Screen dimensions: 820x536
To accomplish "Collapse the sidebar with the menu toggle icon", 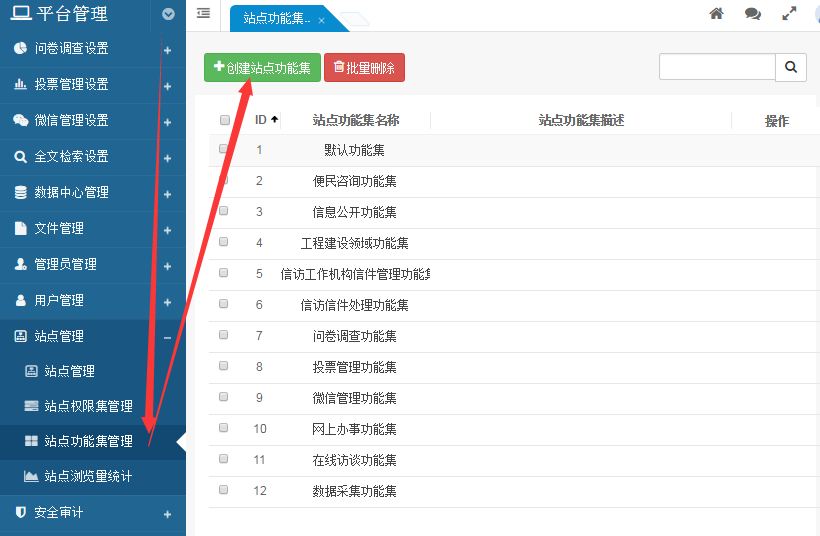I will 204,13.
